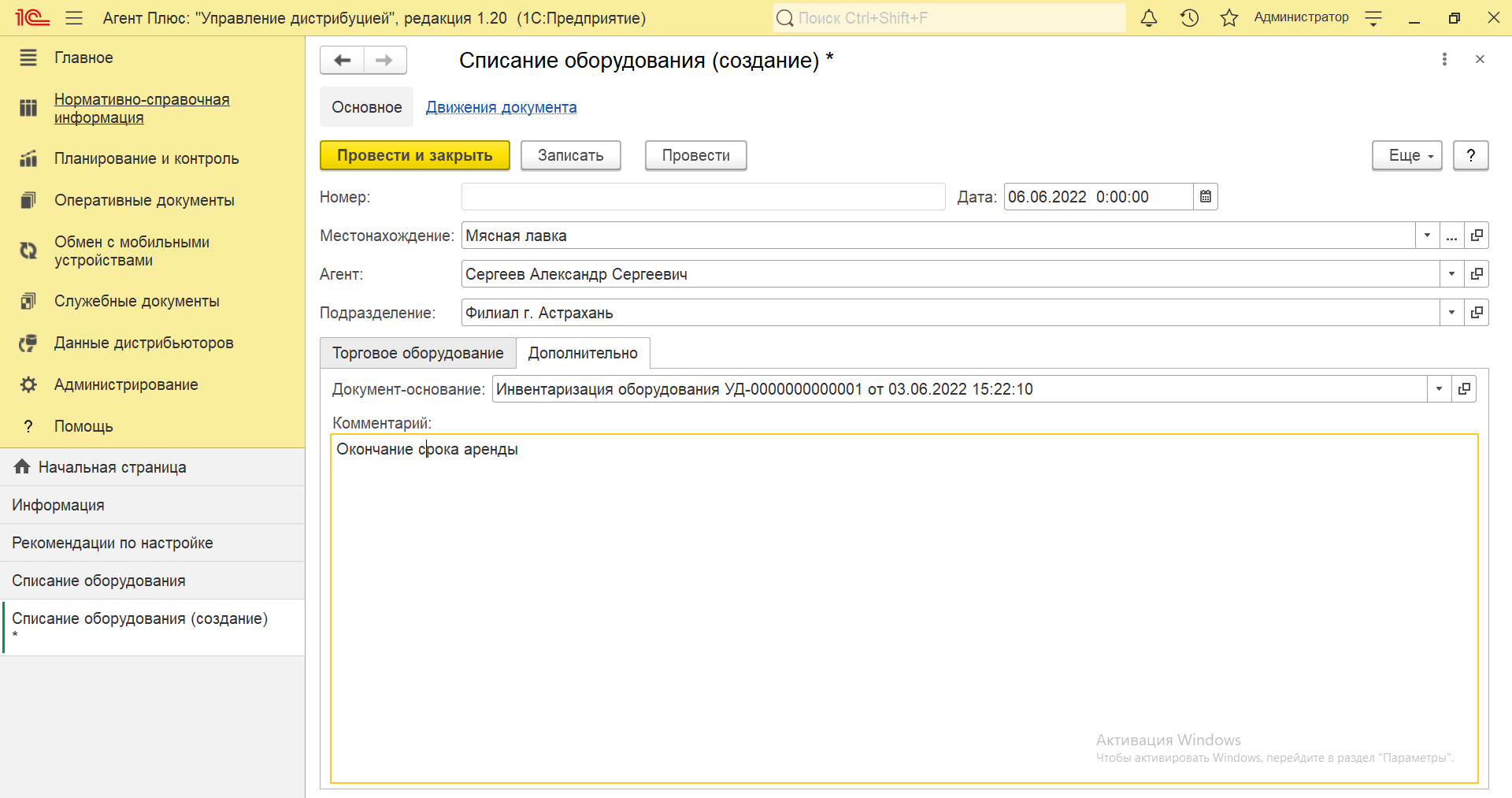Image resolution: width=1512 pixels, height=798 pixels.
Task: Click the calendar icon next to date
Action: click(1205, 197)
